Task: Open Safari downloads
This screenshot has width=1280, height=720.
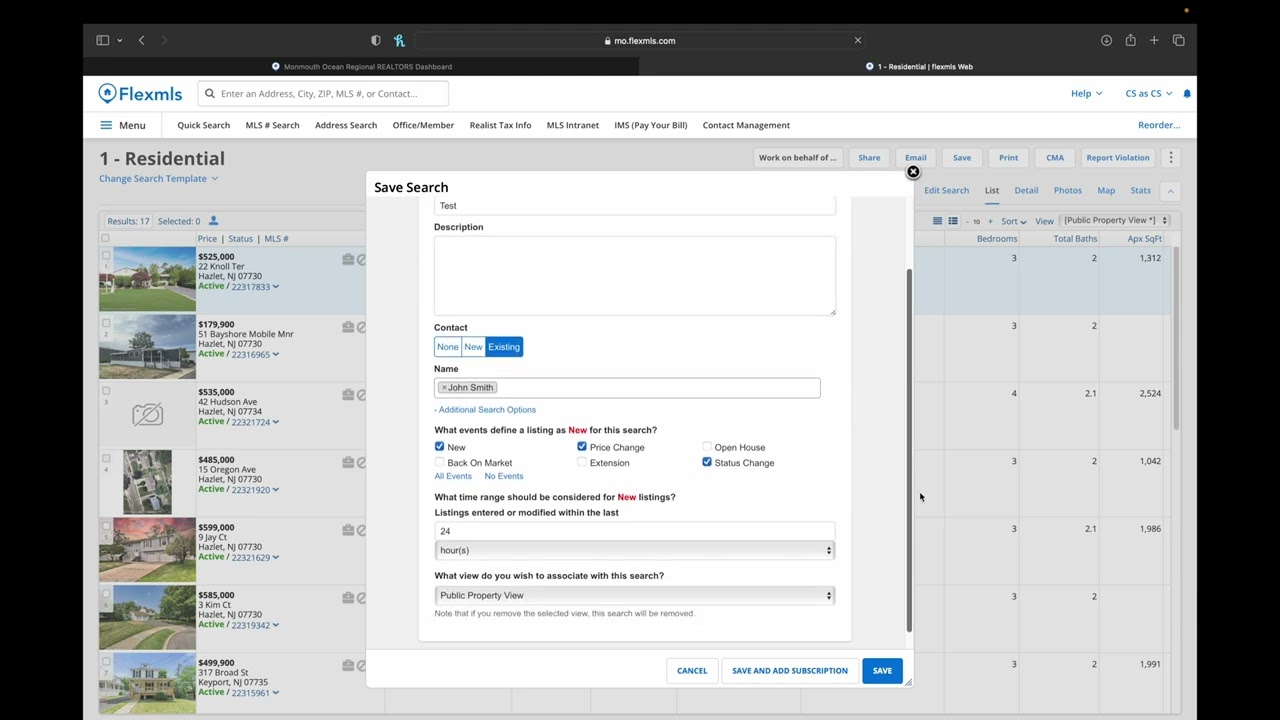Action: coord(1106,40)
